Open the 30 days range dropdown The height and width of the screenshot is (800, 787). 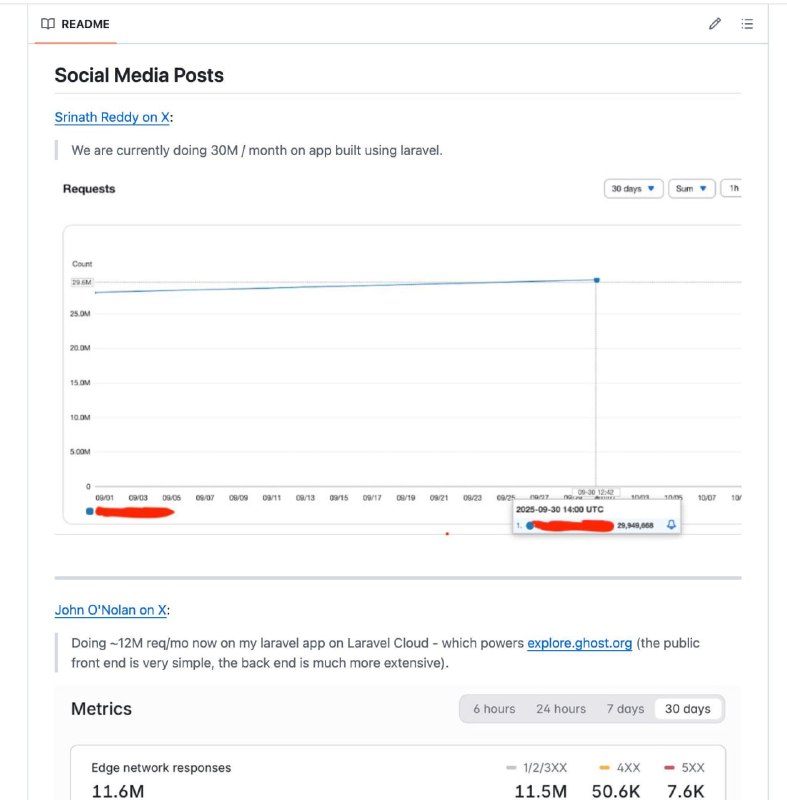coord(633,188)
